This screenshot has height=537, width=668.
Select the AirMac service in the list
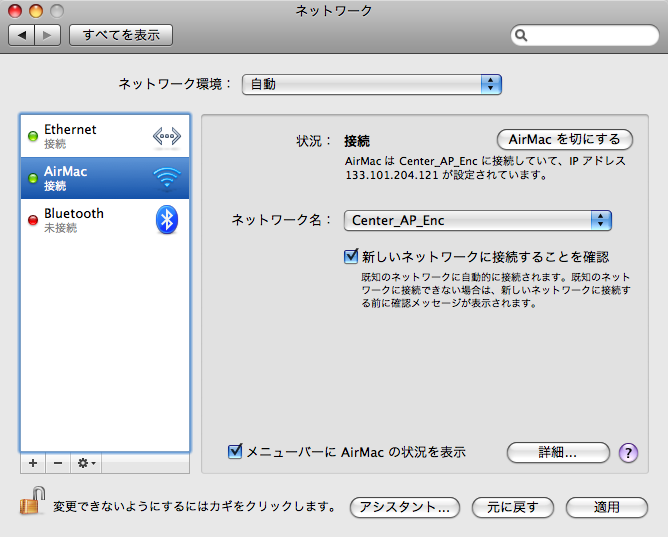point(105,178)
